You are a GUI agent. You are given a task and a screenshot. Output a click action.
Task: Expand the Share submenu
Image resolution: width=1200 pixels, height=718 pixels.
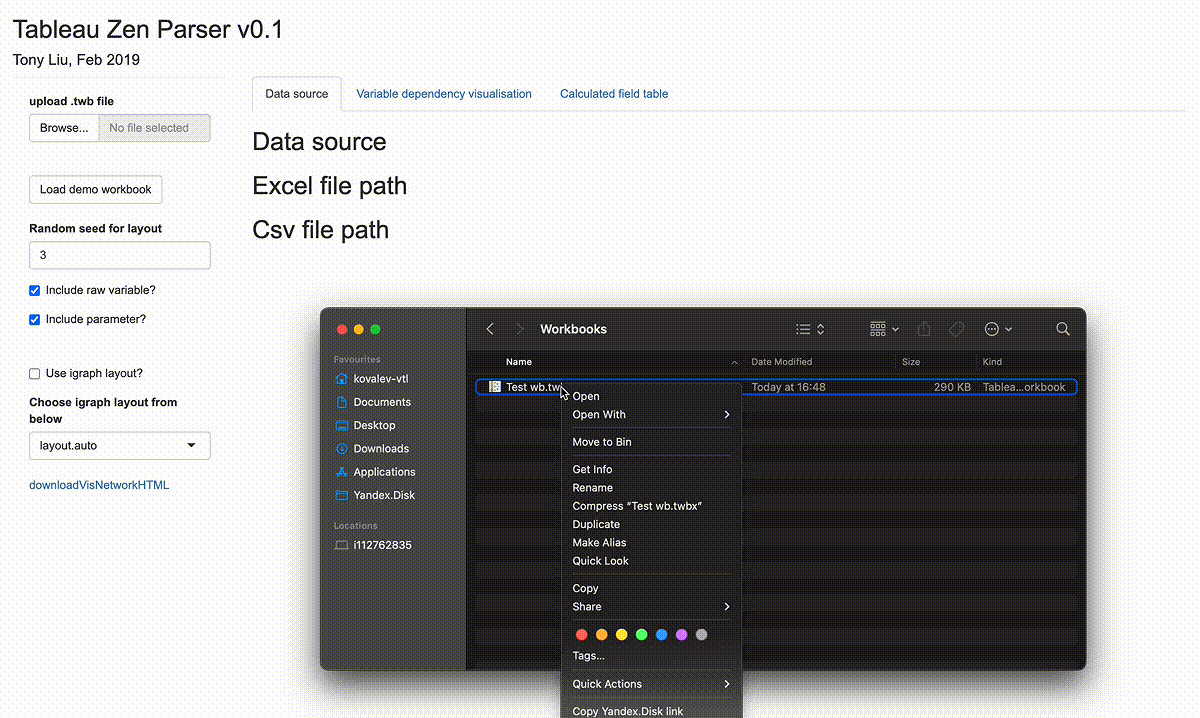coord(650,607)
